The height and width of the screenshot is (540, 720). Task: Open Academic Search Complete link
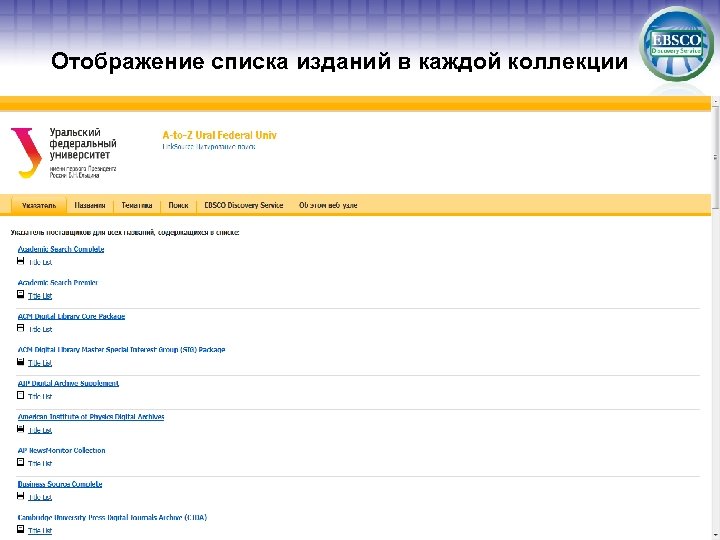tap(61, 249)
